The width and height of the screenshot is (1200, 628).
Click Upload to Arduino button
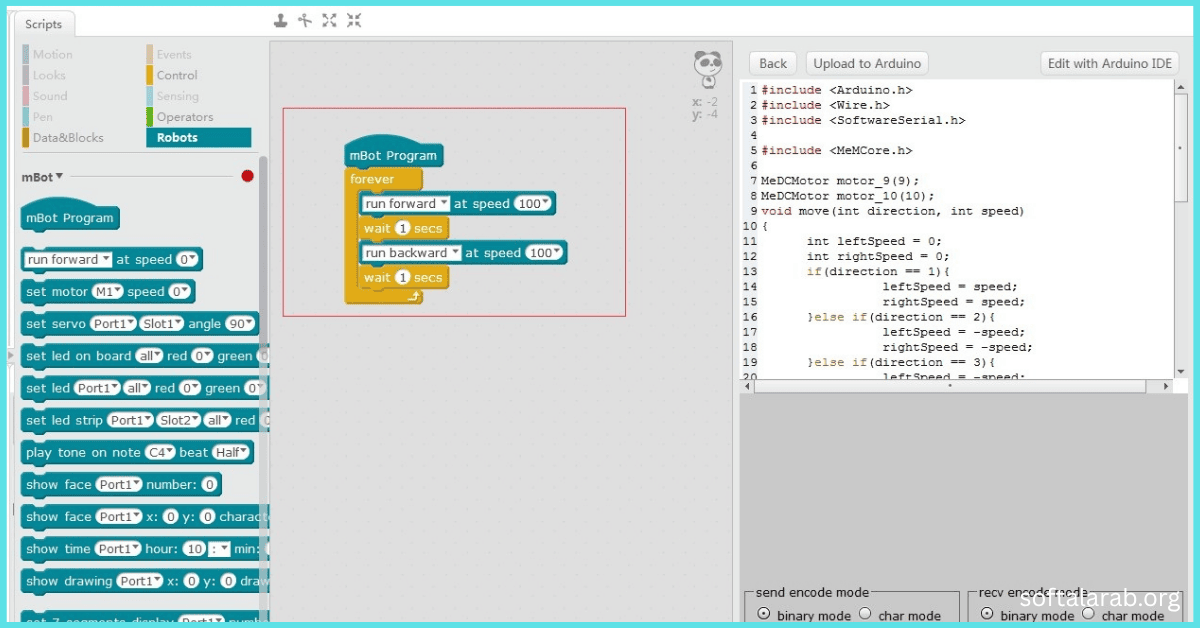[867, 63]
